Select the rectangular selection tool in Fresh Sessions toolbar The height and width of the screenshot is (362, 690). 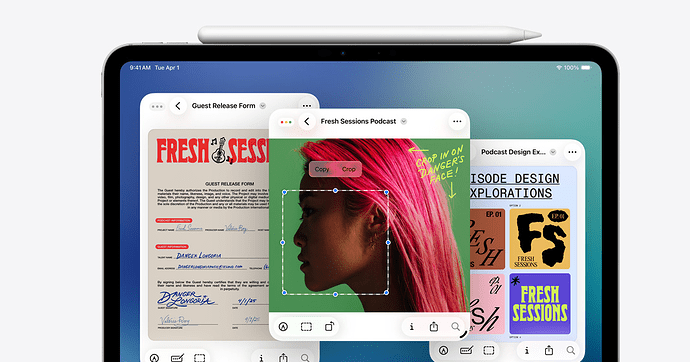[x=306, y=326]
